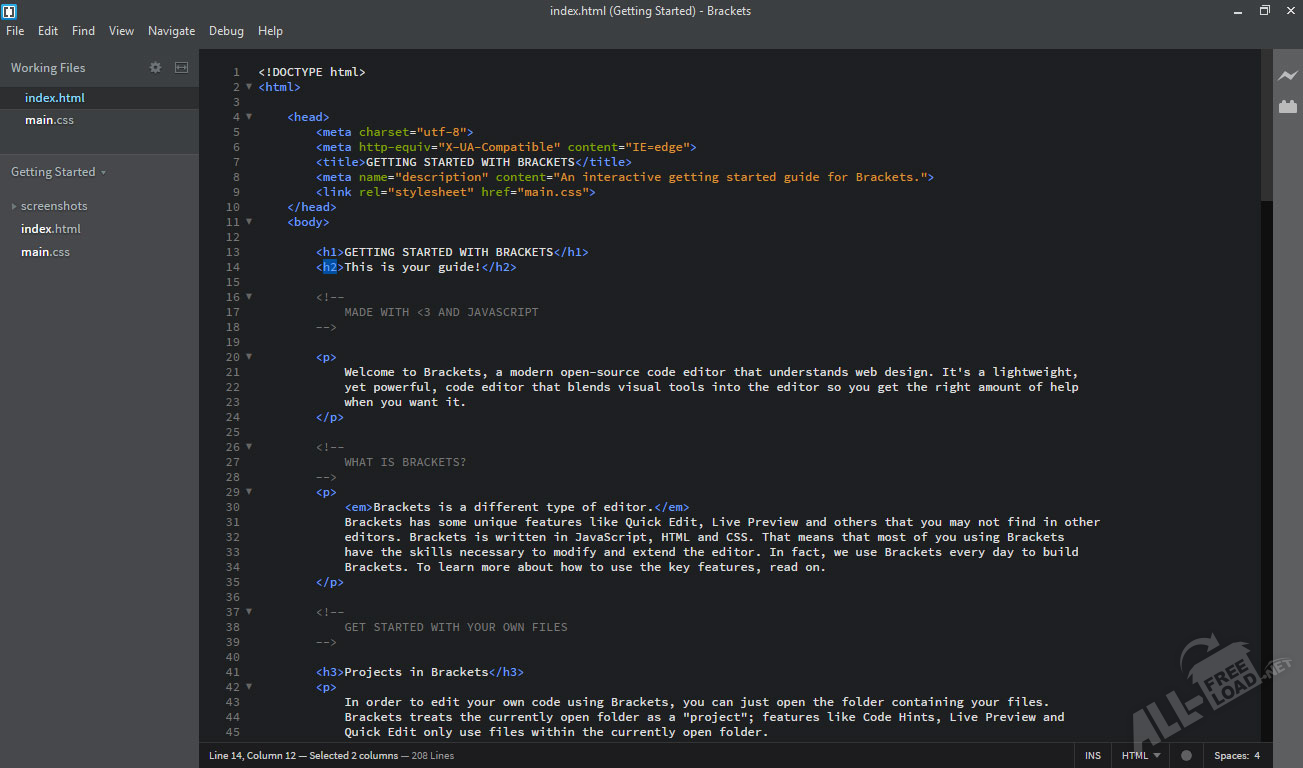Image resolution: width=1303 pixels, height=768 pixels.
Task: Open the Navigate menu
Action: pos(171,31)
